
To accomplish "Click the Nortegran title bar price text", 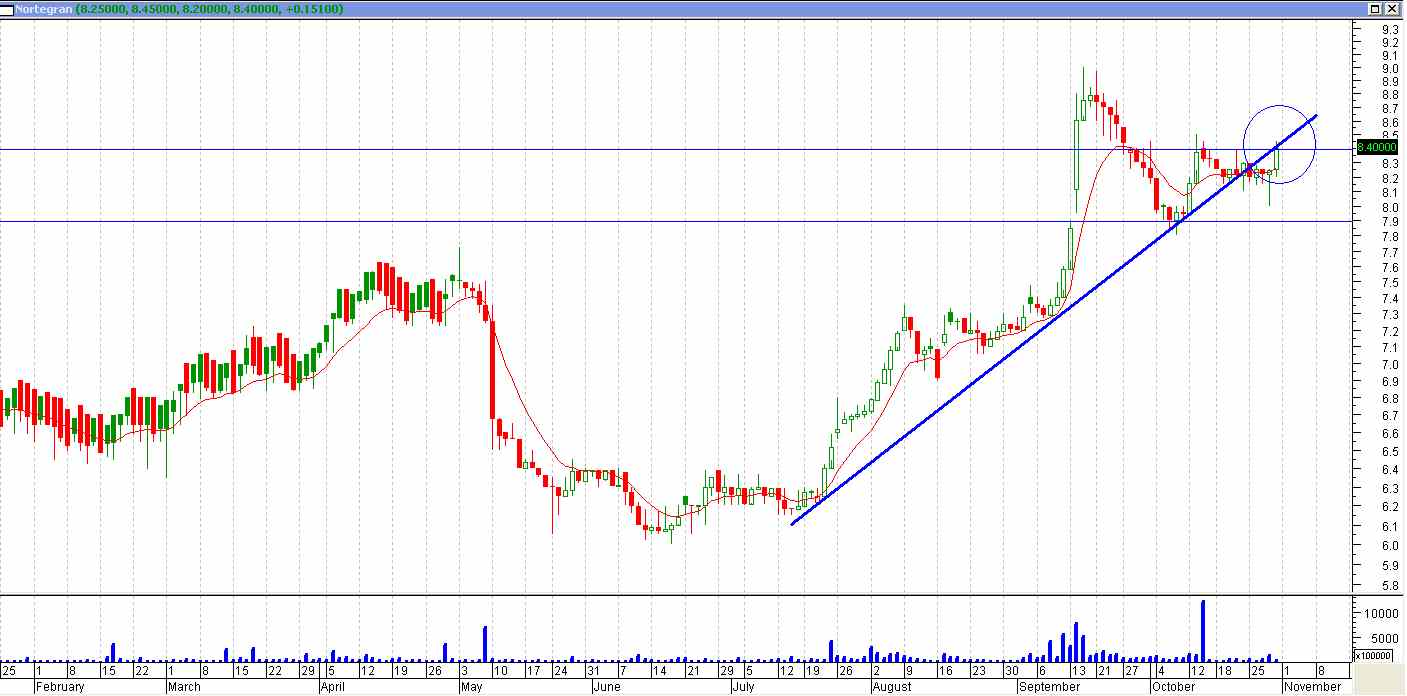I will pos(209,8).
